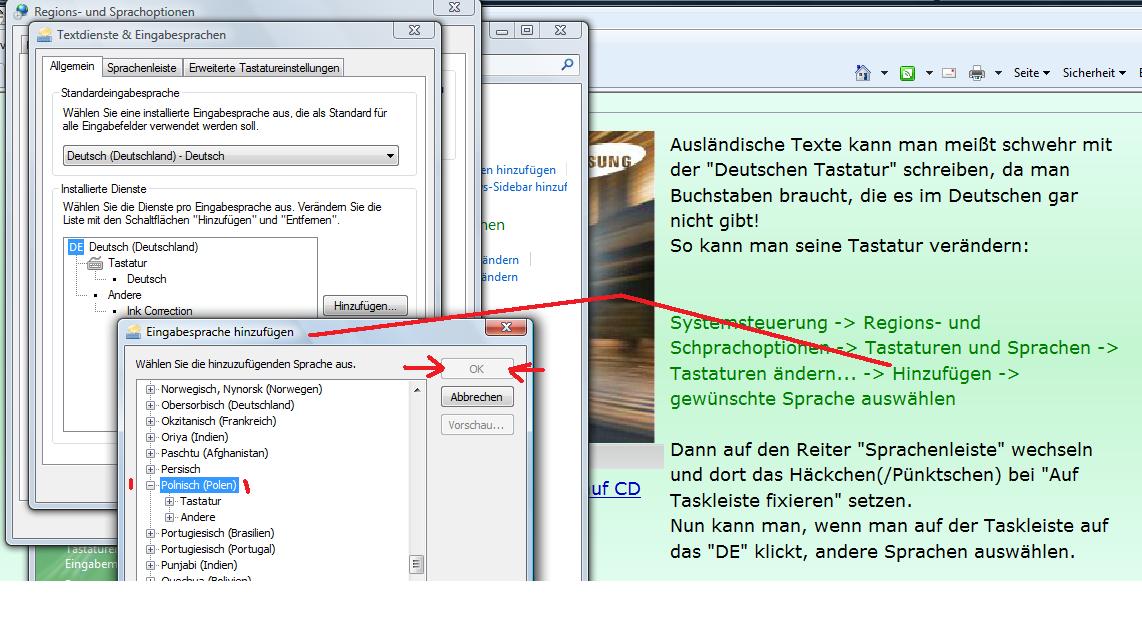Click language list scrollbar up arrow
Viewport: 1142px width, 622px height.
coord(418,389)
